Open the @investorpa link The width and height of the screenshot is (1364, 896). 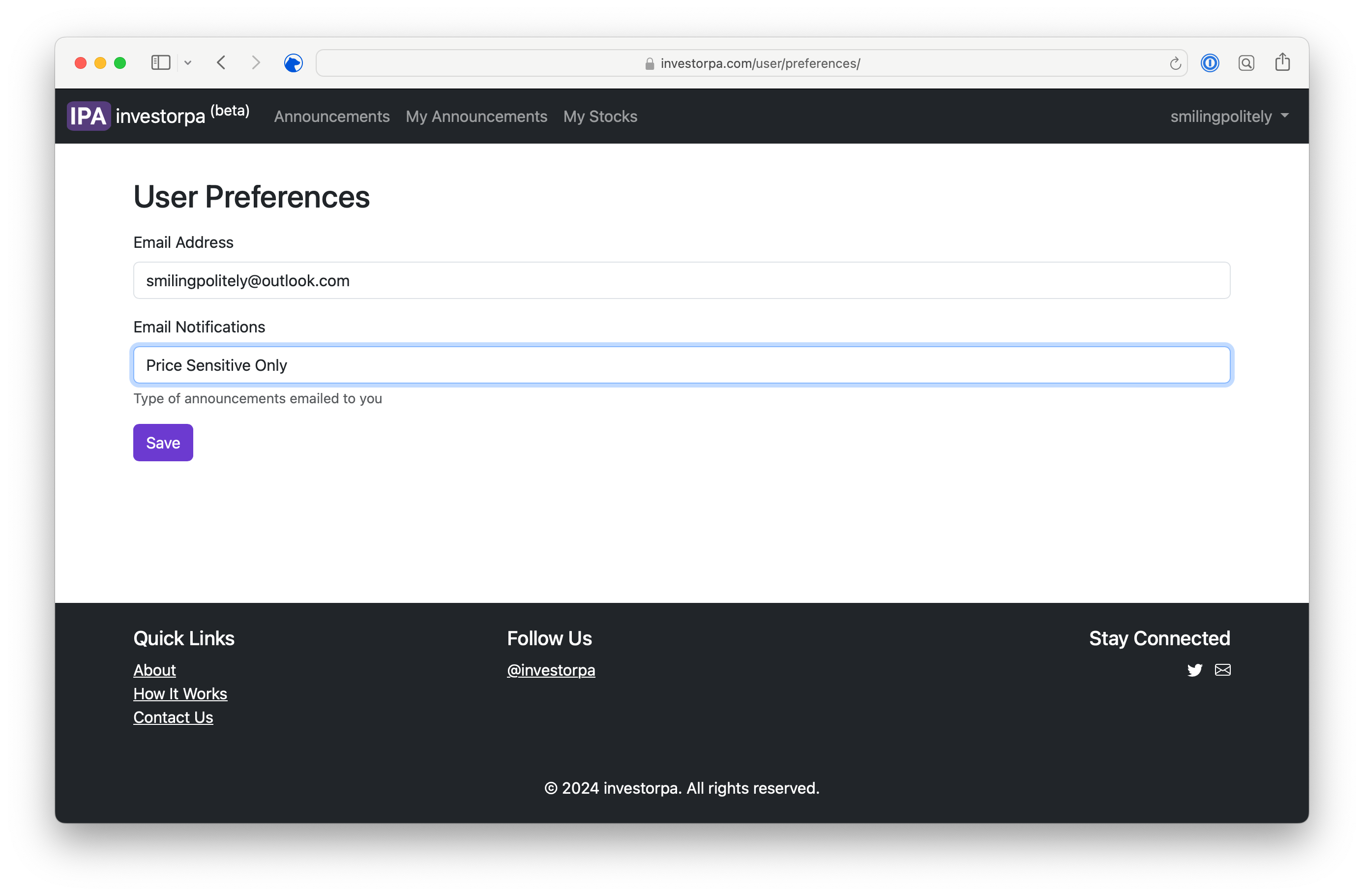click(551, 670)
